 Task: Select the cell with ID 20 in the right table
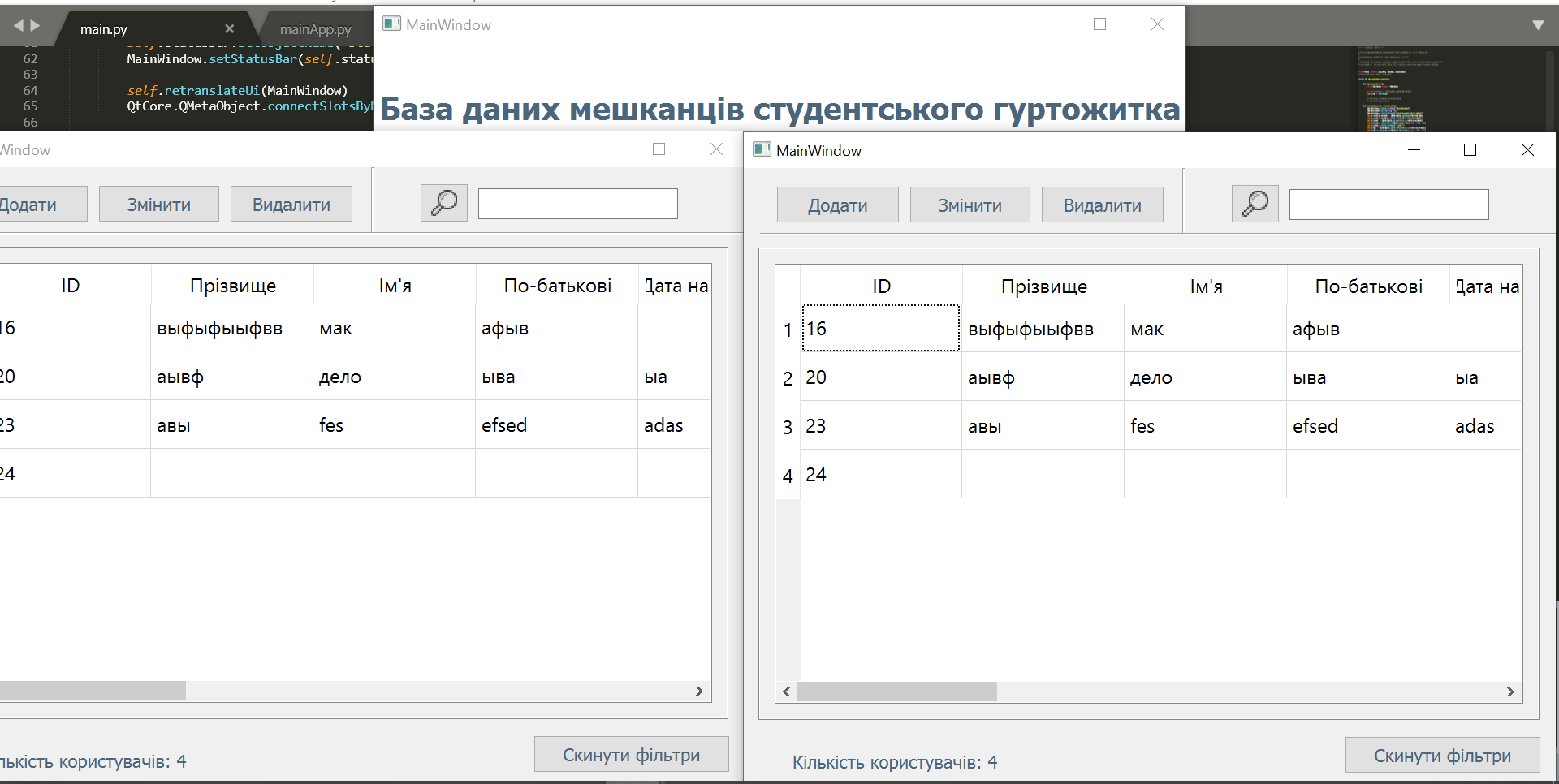point(881,377)
